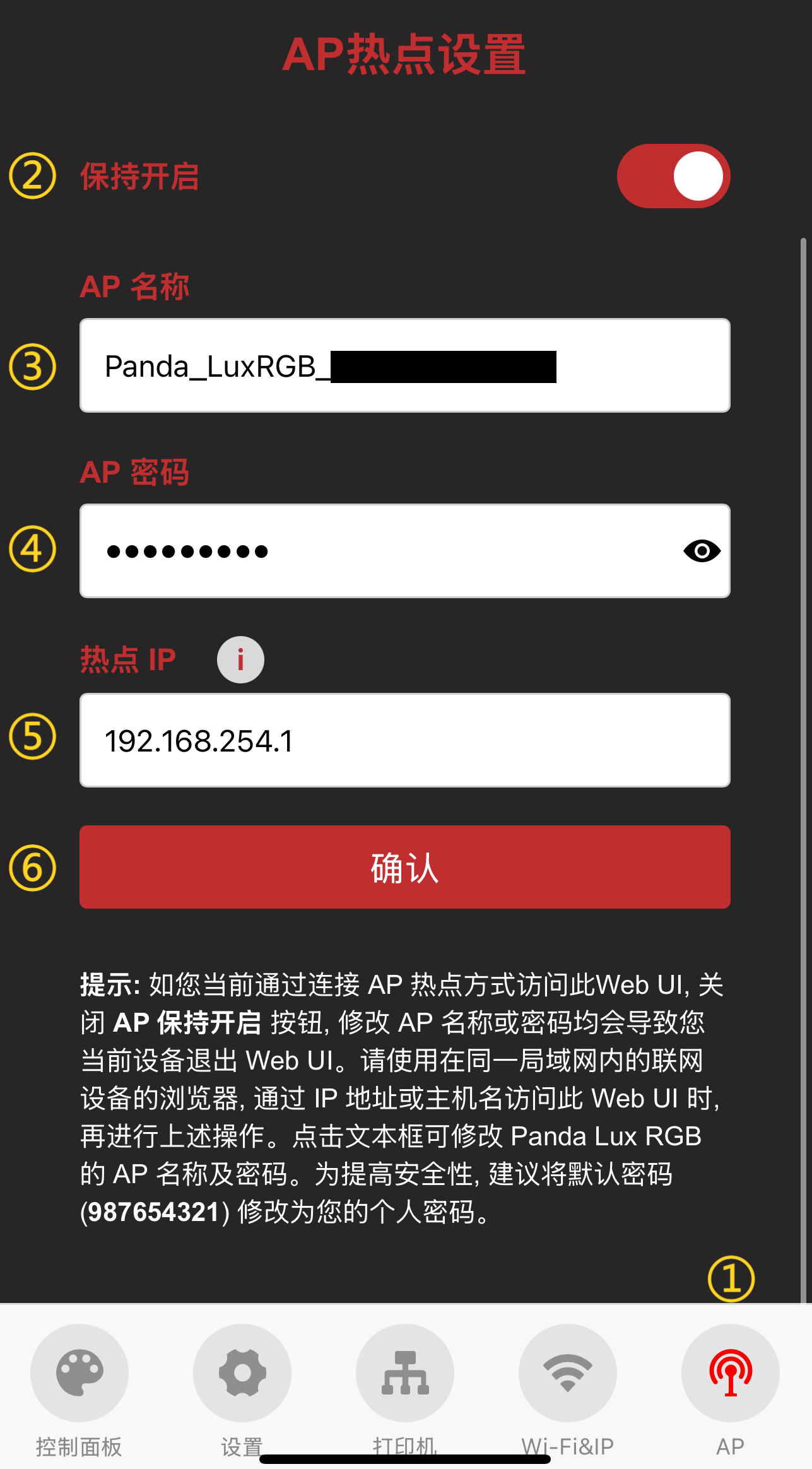Go to the 打印机 tab label
The height and width of the screenshot is (1469, 812).
(405, 1446)
